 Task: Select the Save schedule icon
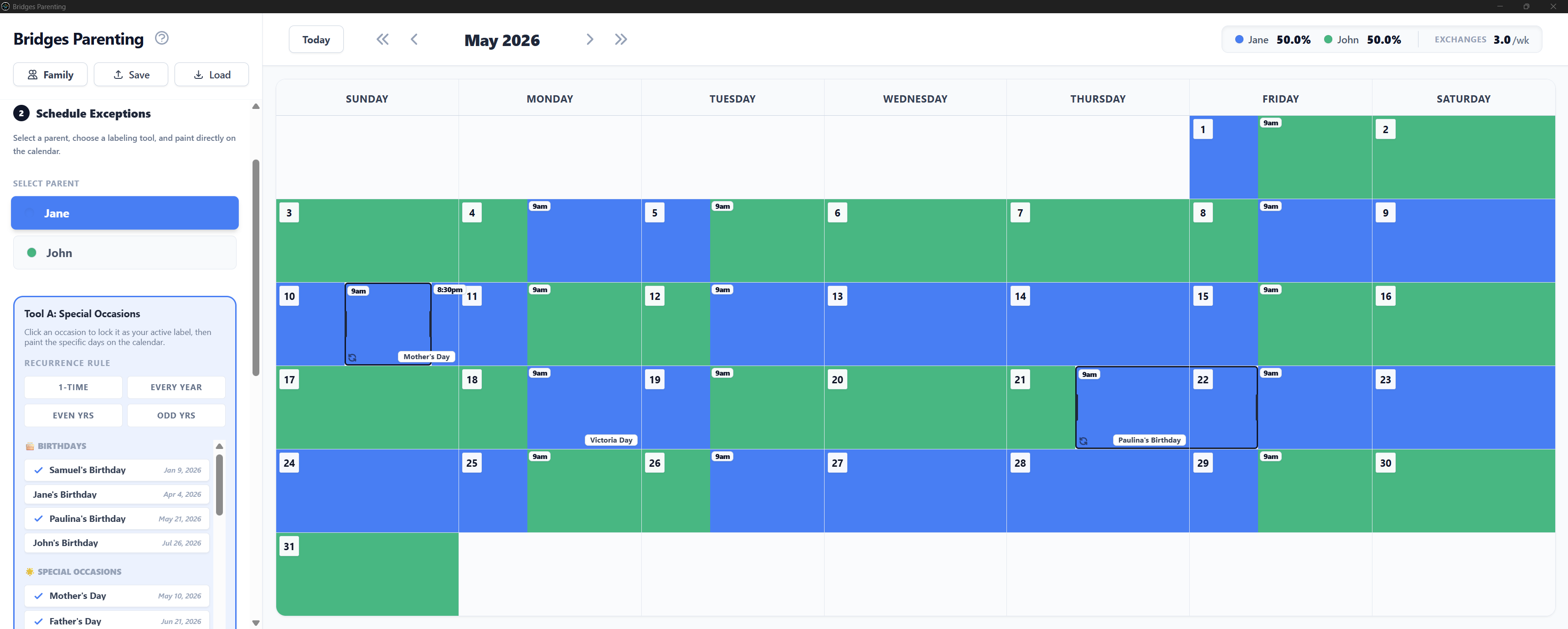(118, 74)
